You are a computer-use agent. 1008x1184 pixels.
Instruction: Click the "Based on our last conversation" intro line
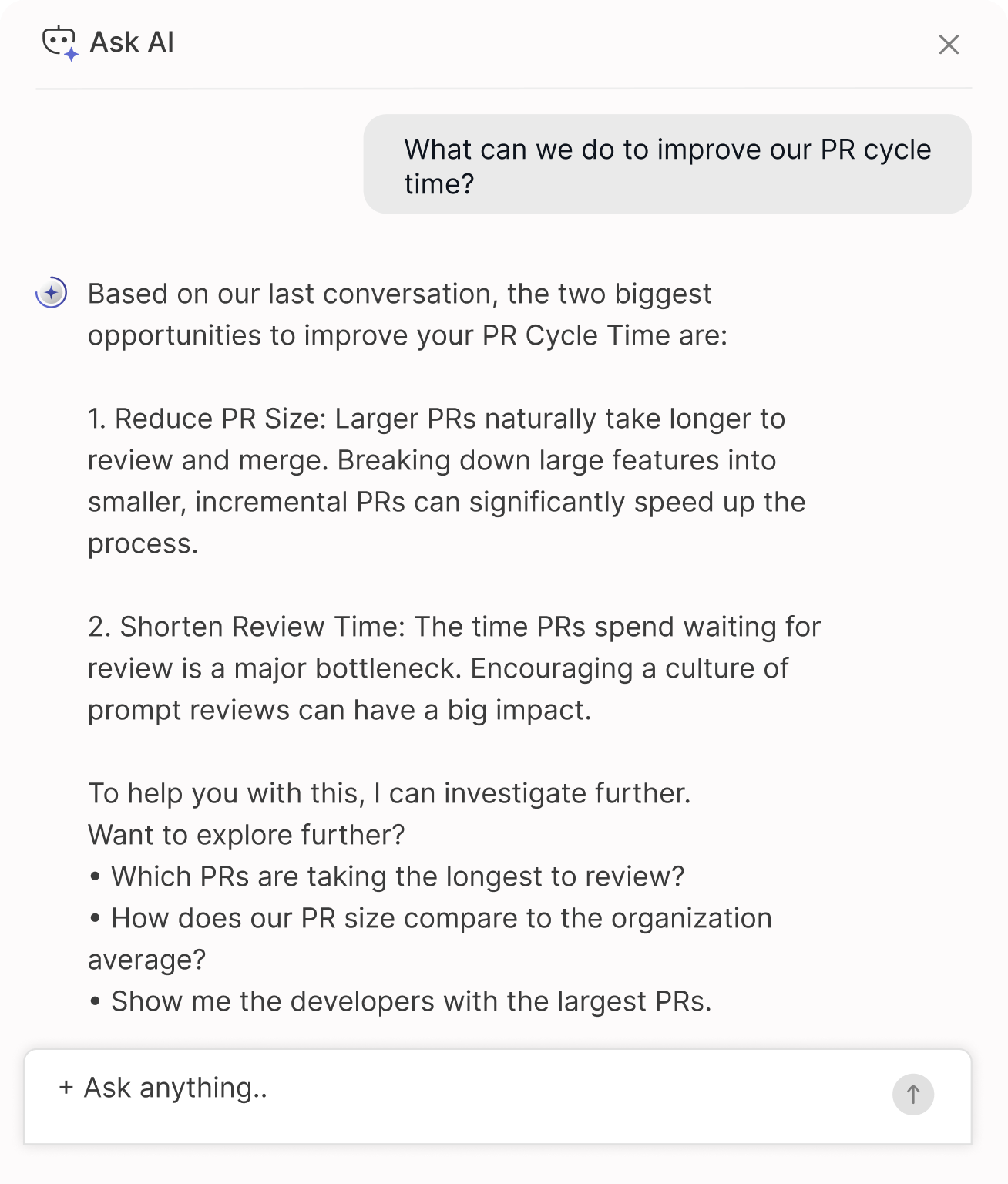[x=399, y=294]
